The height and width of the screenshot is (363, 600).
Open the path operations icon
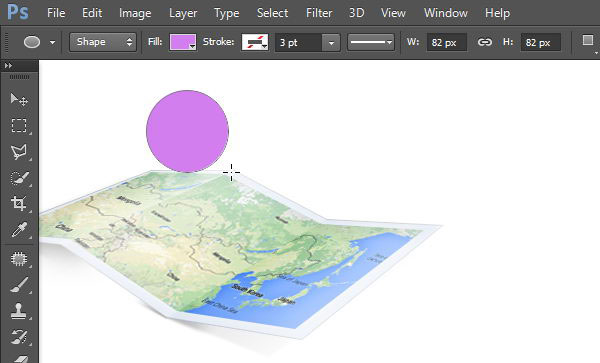pos(588,41)
